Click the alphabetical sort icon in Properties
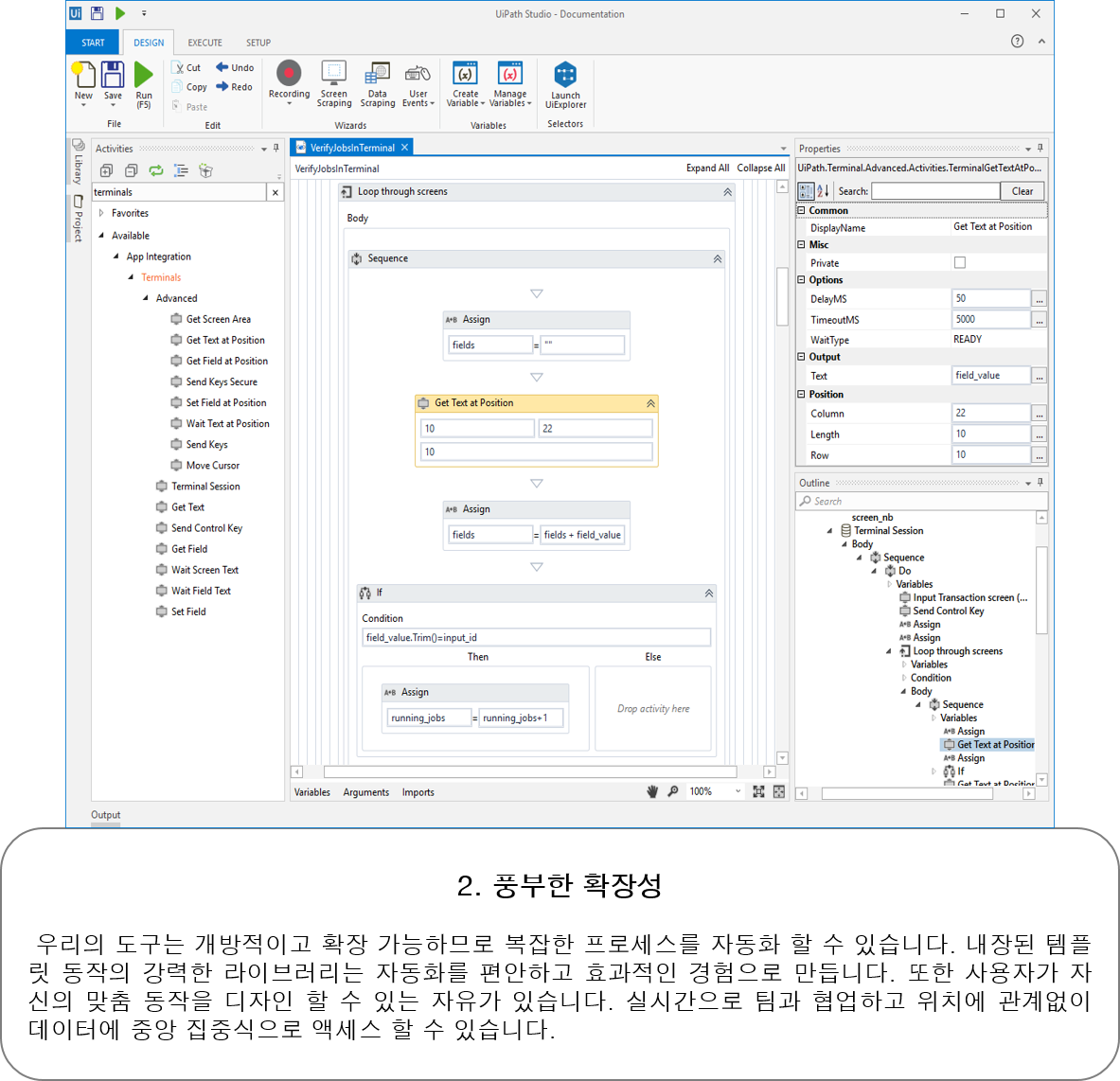The width and height of the screenshot is (1120, 1081). coord(823,190)
